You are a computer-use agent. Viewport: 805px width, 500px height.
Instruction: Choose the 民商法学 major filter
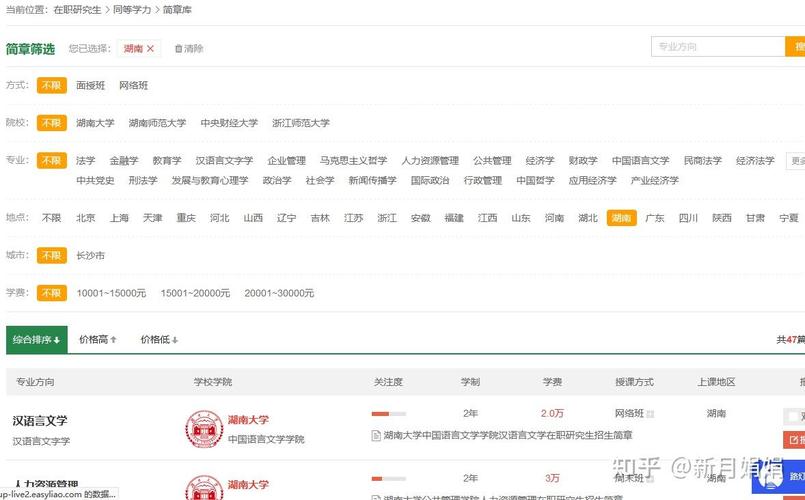703,161
